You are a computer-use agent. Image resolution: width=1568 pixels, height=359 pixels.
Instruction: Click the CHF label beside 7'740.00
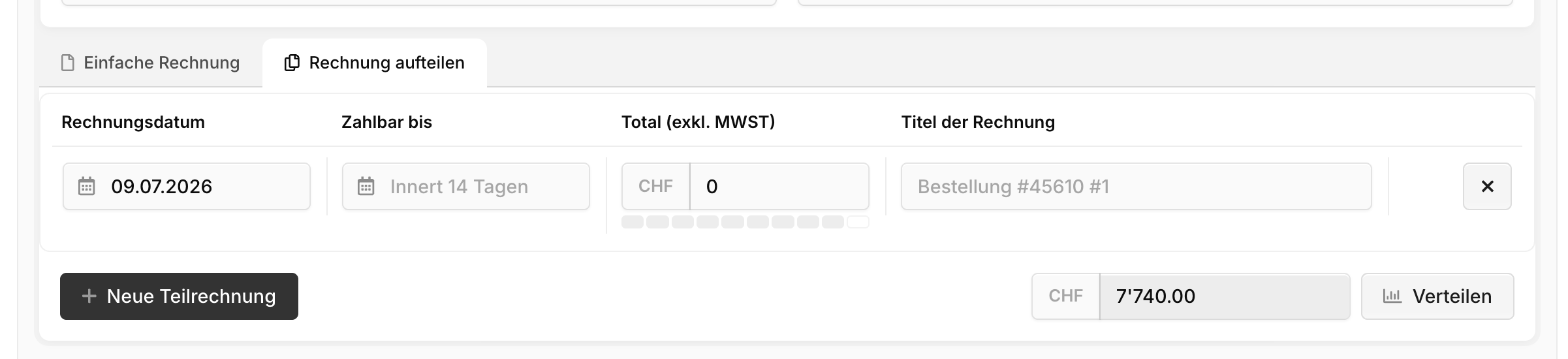click(1066, 296)
